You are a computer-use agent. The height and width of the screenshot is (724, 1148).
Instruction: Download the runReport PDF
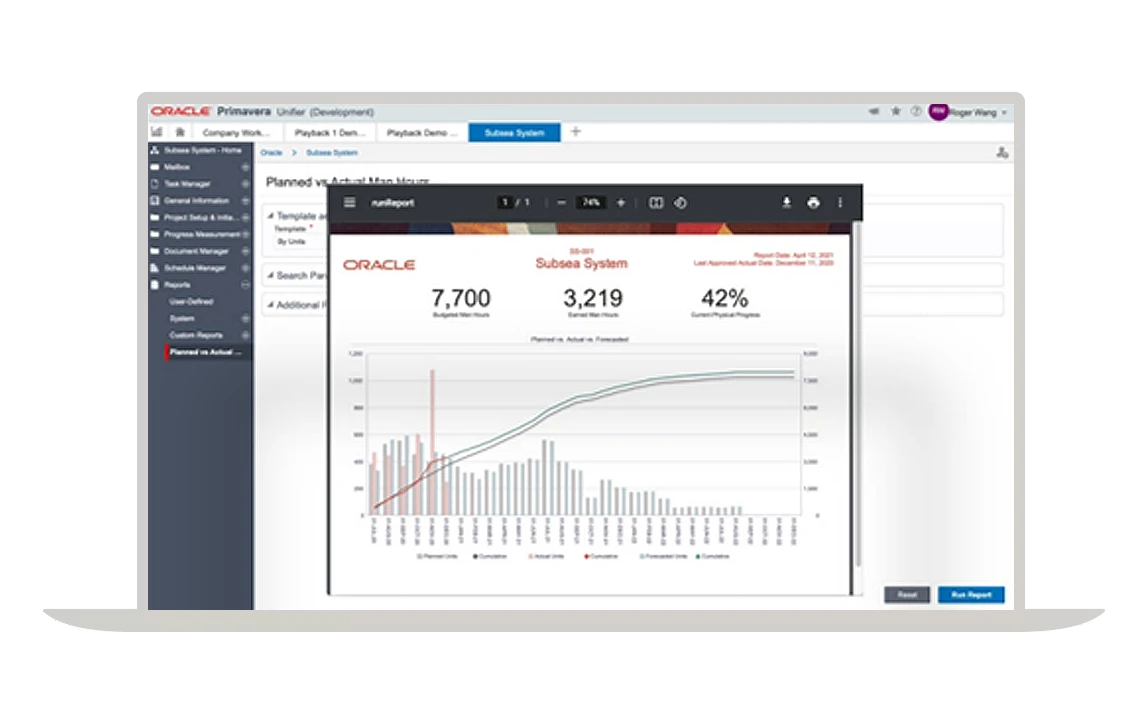tap(787, 203)
